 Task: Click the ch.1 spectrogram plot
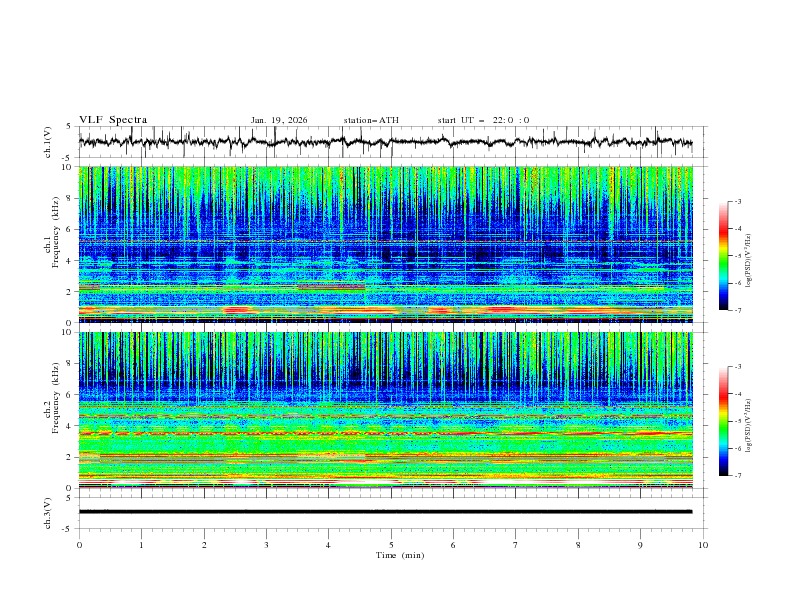pos(386,244)
